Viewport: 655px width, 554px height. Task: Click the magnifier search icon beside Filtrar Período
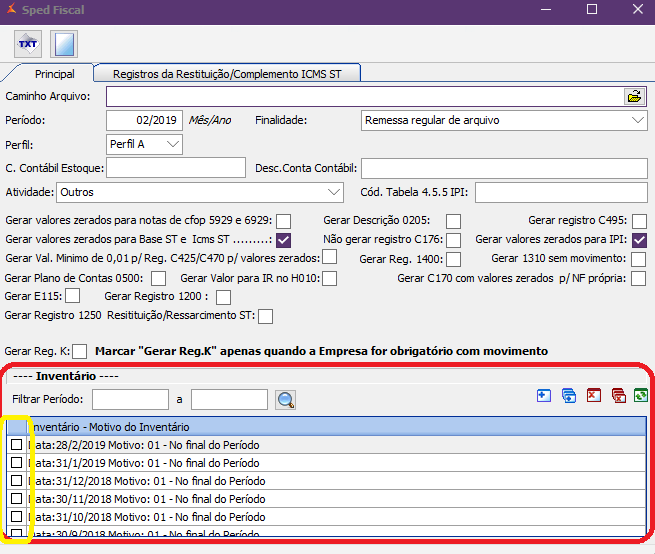click(286, 400)
